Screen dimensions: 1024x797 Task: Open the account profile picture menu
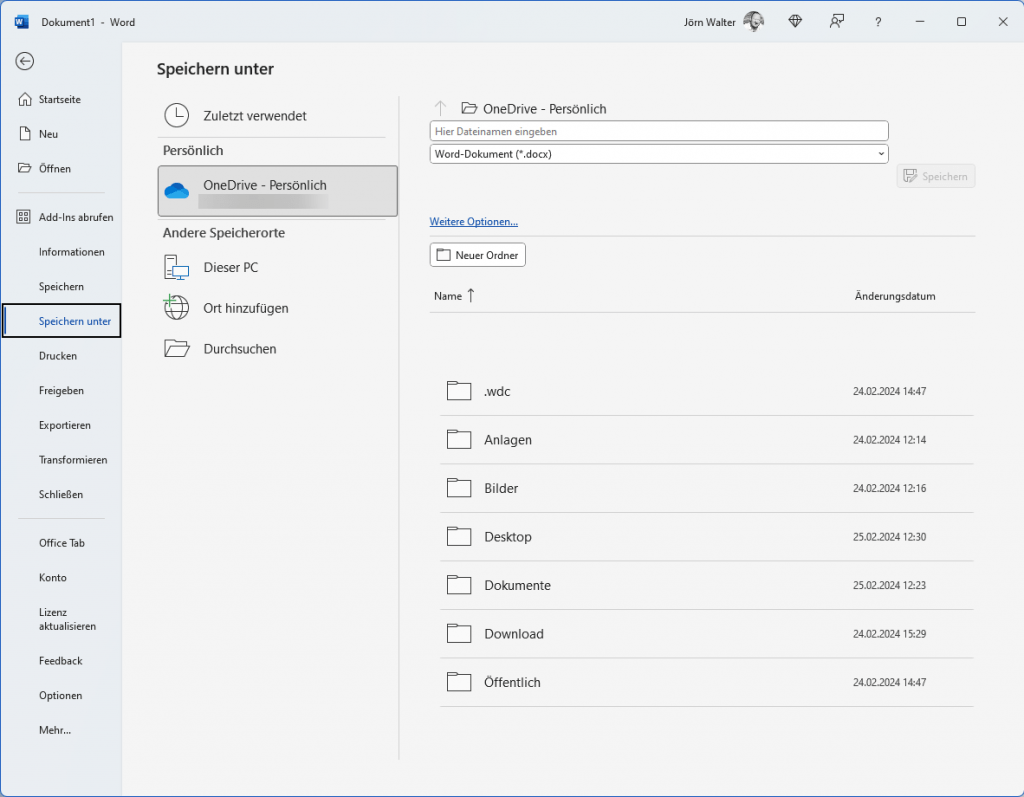[753, 21]
